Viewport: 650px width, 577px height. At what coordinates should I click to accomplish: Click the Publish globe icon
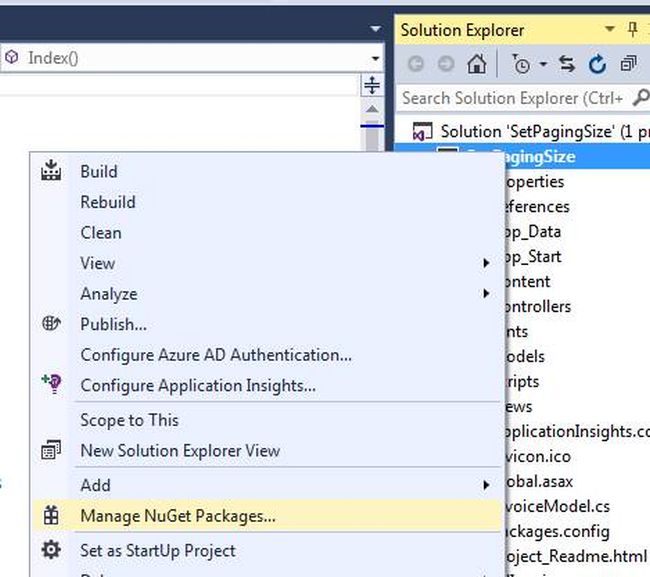click(x=51, y=323)
